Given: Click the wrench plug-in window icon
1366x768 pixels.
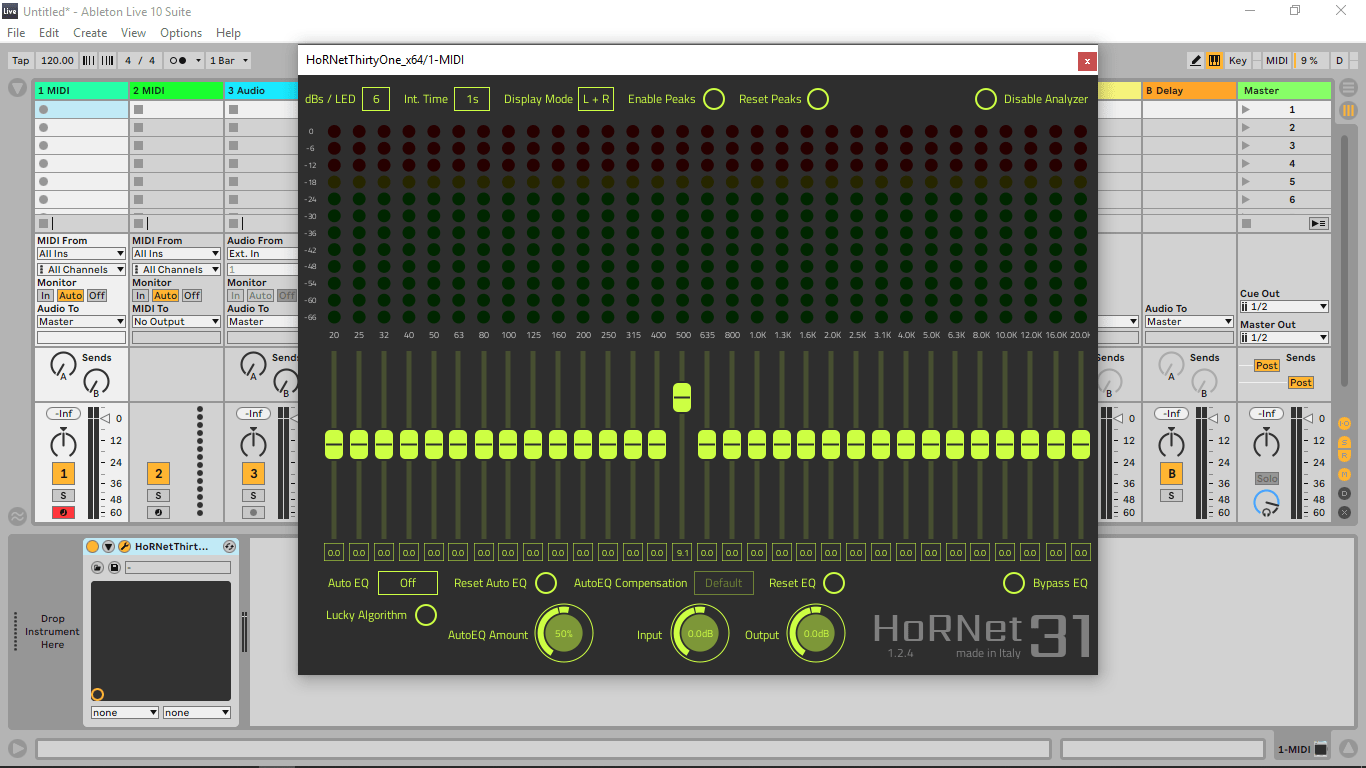Looking at the screenshot, I should click(124, 547).
